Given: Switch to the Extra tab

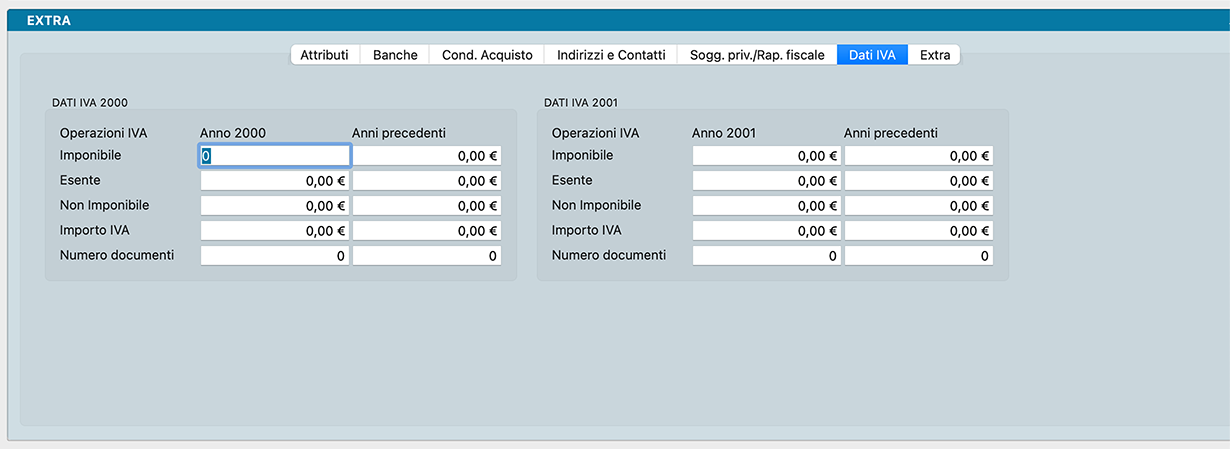Looking at the screenshot, I should point(935,55).
